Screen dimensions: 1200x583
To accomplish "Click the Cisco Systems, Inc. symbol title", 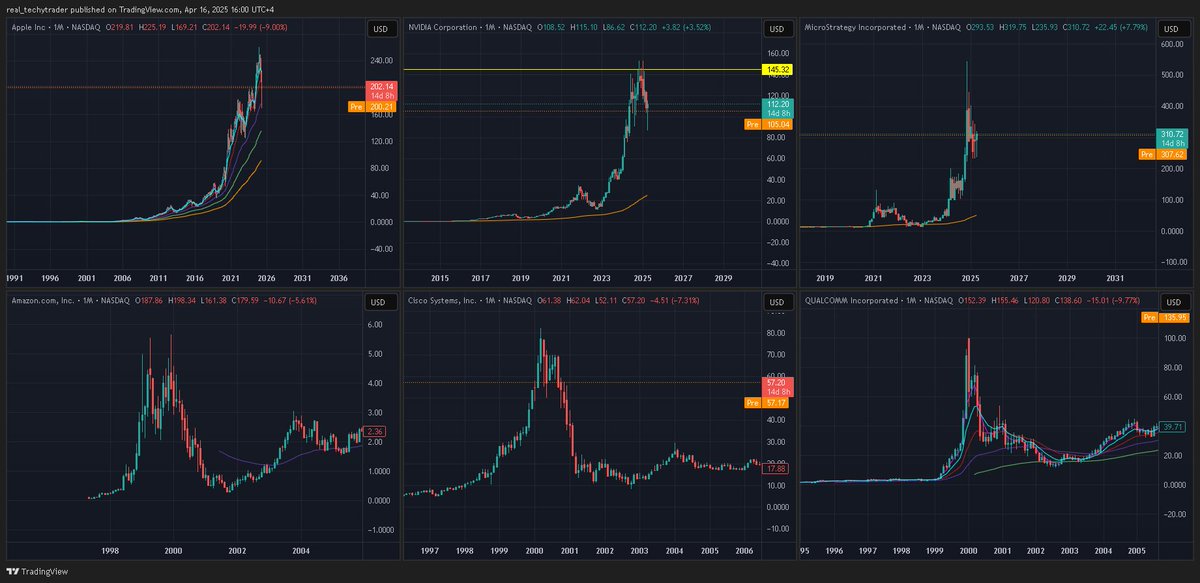I will tap(444, 301).
